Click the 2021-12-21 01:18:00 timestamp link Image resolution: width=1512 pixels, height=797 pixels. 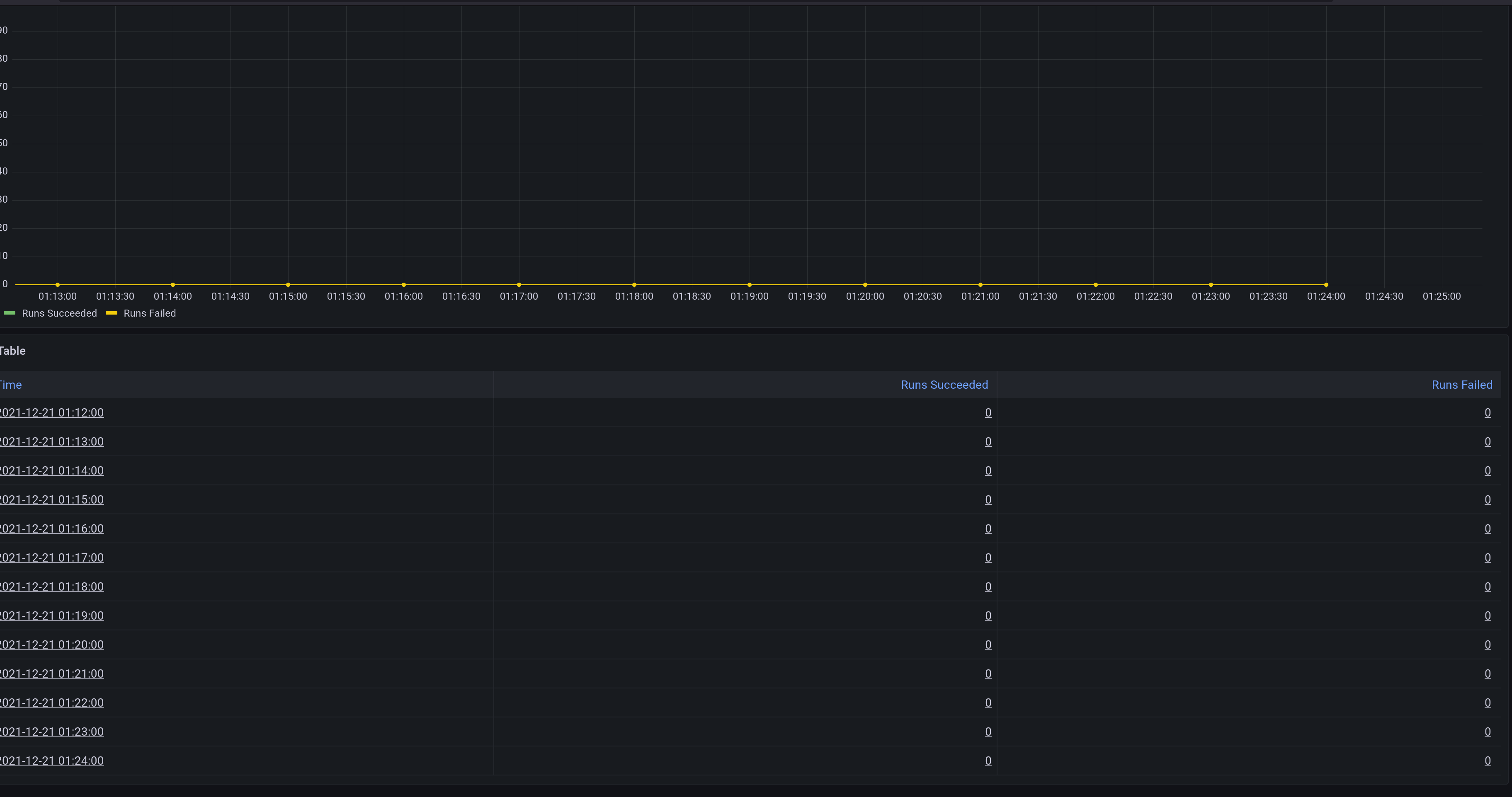[x=52, y=587]
